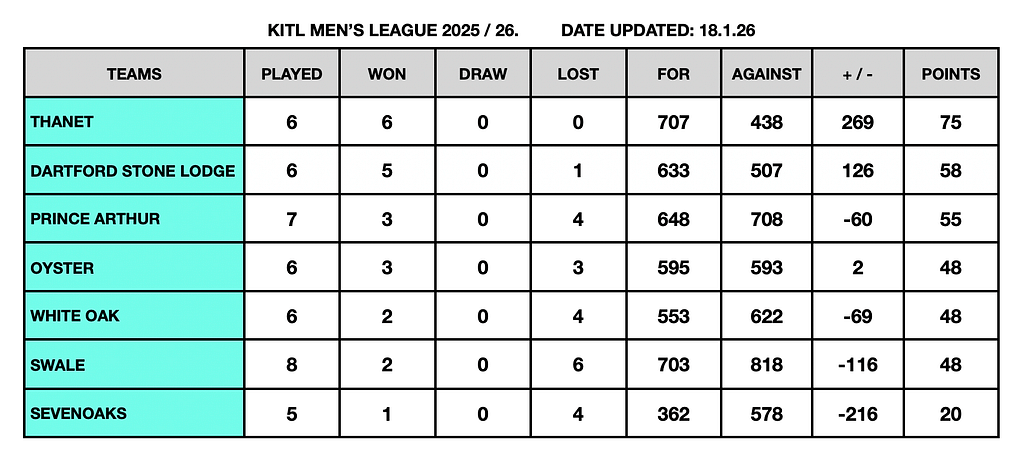The image size is (1024, 469).
Task: Select the DRAW column header
Action: (482, 74)
